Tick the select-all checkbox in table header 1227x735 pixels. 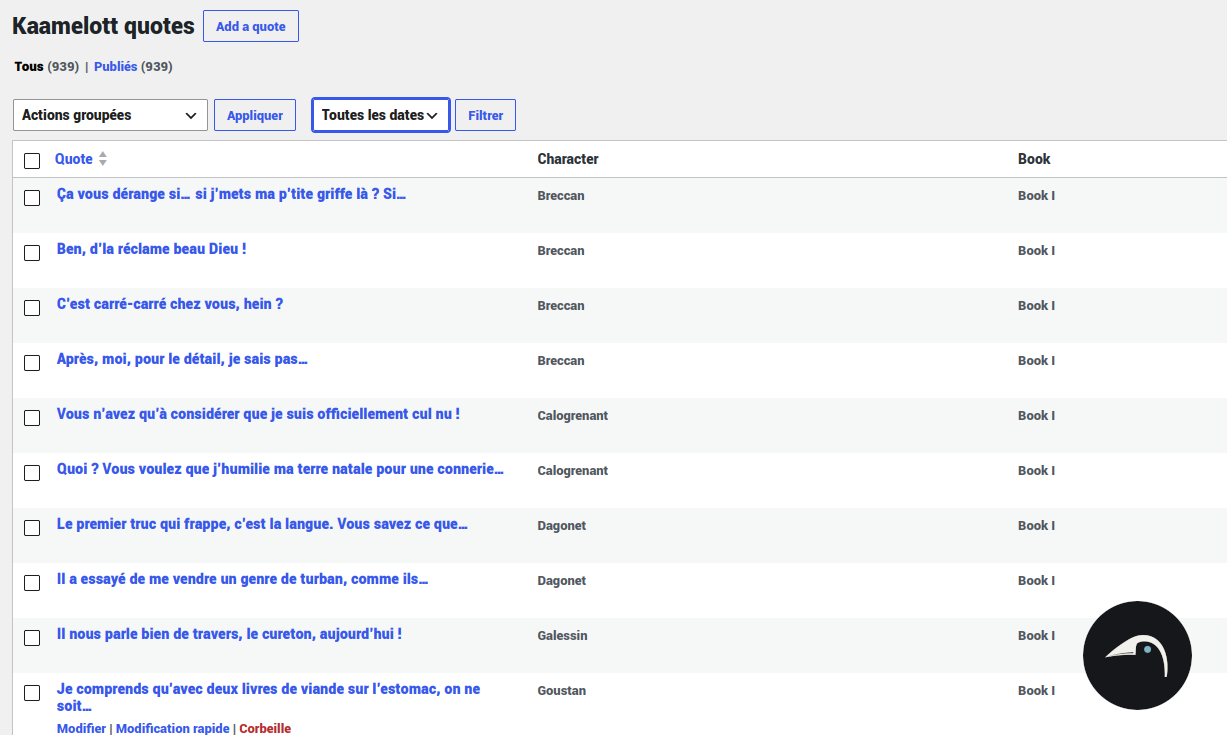[32, 160]
